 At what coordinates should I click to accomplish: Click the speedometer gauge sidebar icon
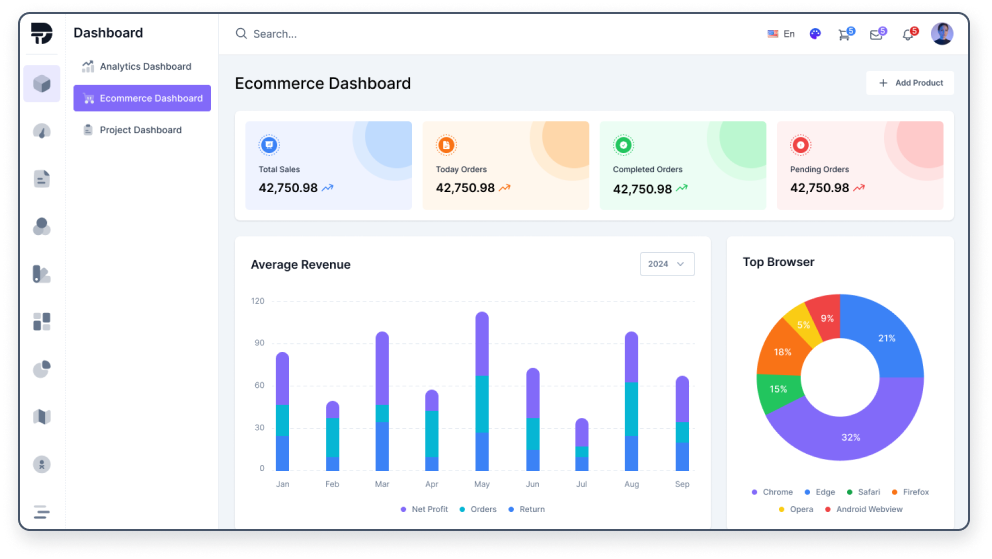click(x=41, y=131)
